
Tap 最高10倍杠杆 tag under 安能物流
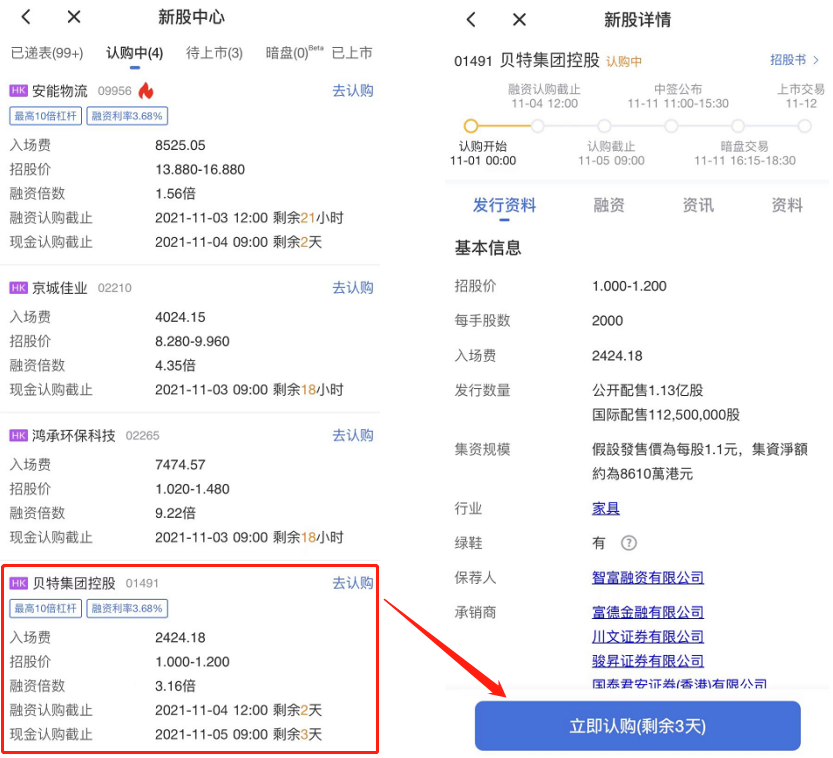[46, 116]
